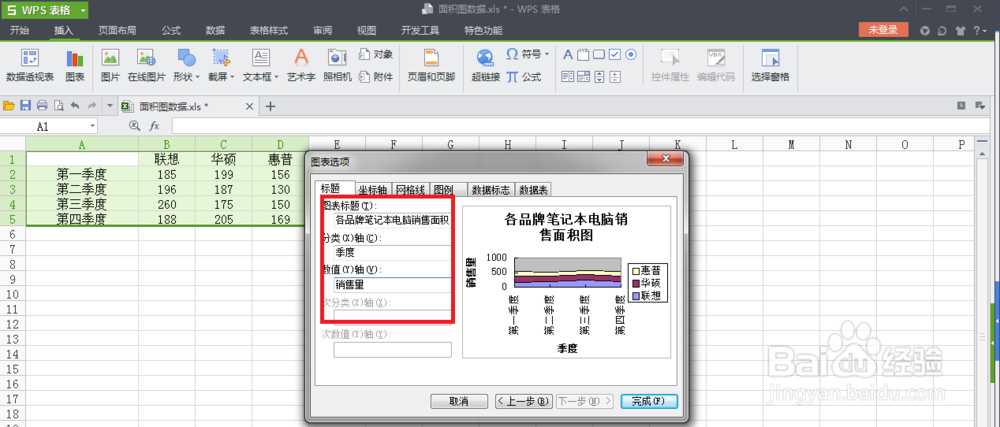Insert a label form control (A icon)
This screenshot has height=427, width=1000.
click(568, 55)
